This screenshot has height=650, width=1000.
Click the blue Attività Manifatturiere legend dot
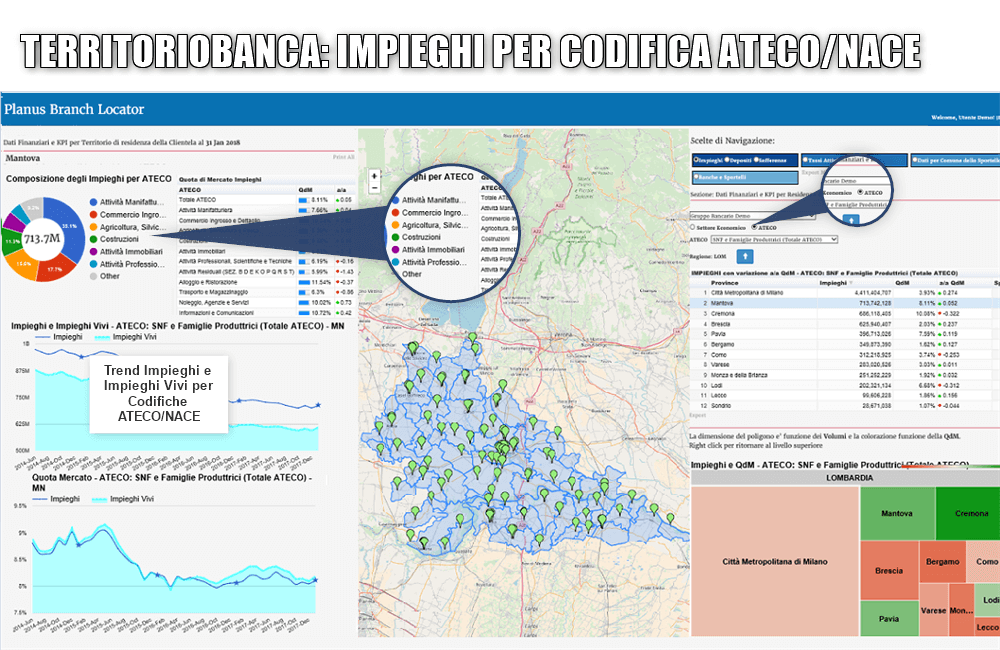[x=94, y=202]
